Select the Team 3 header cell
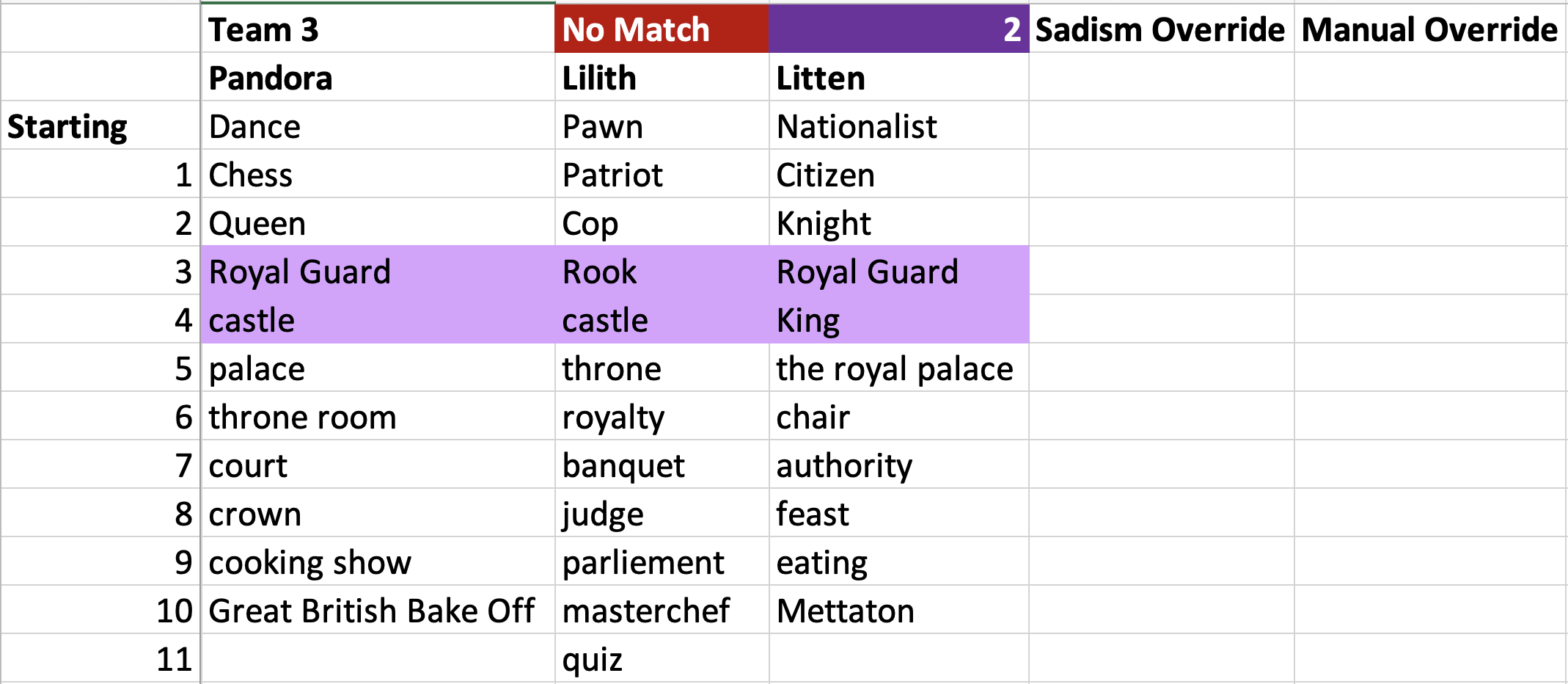 (378, 29)
